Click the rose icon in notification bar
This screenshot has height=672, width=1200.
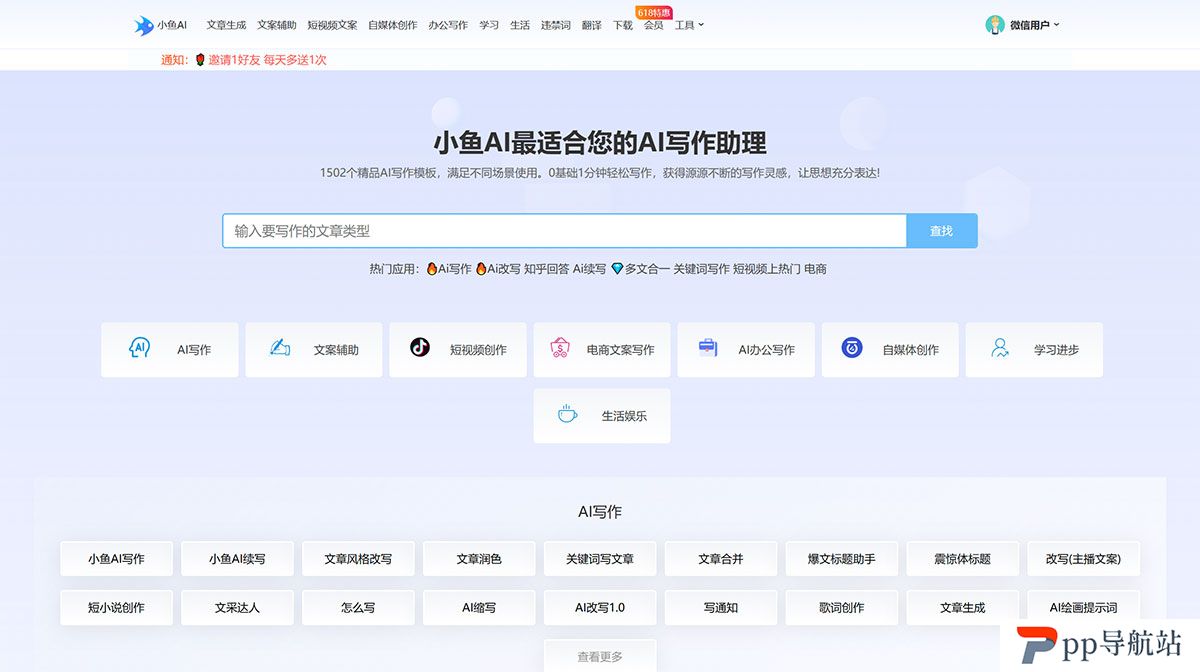coord(200,60)
